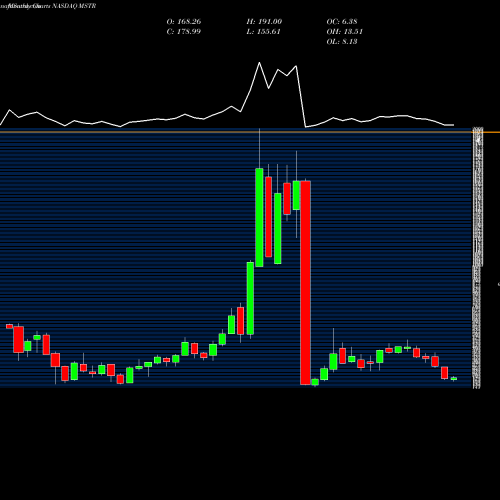Screen dimensions: 500x500
Task: Click the giant red crash candlestick
Action: pyautogui.click(x=305, y=283)
